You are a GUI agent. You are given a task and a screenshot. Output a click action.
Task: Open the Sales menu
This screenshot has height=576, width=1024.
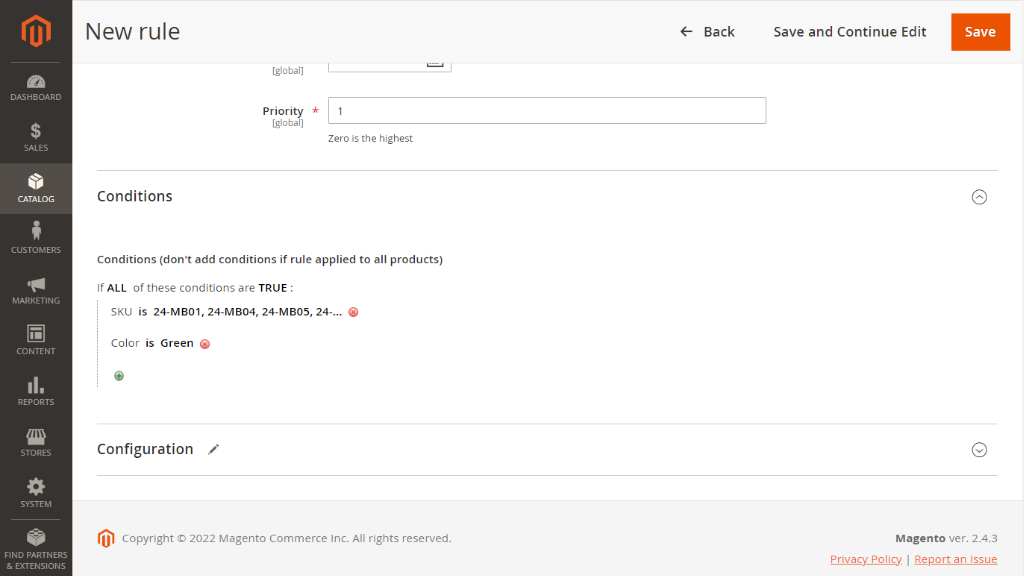coord(36,137)
